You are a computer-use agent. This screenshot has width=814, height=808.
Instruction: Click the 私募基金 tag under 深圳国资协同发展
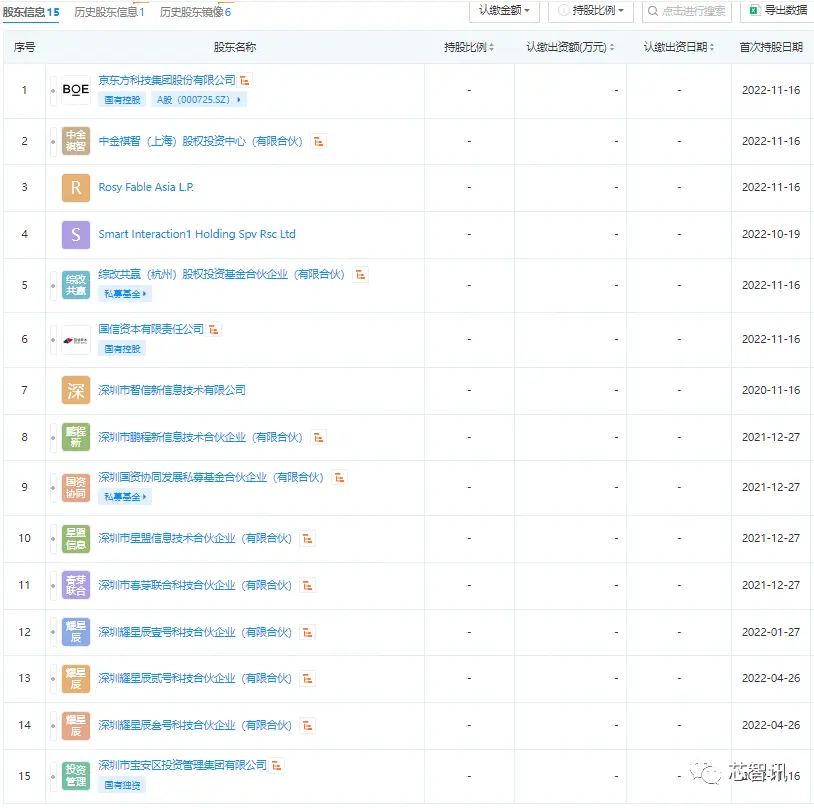125,497
